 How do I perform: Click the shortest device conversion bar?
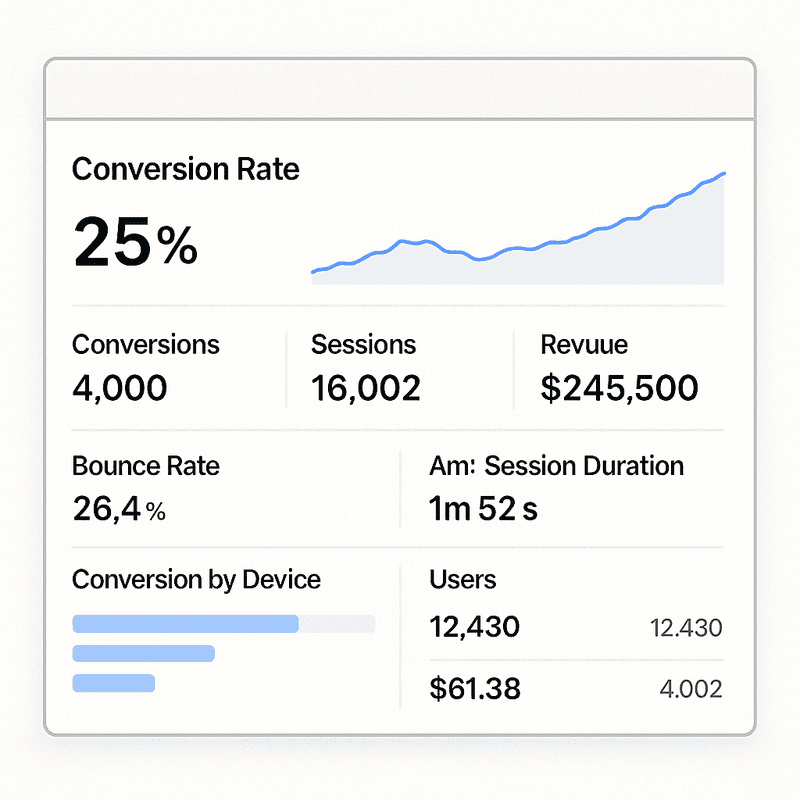point(114,683)
